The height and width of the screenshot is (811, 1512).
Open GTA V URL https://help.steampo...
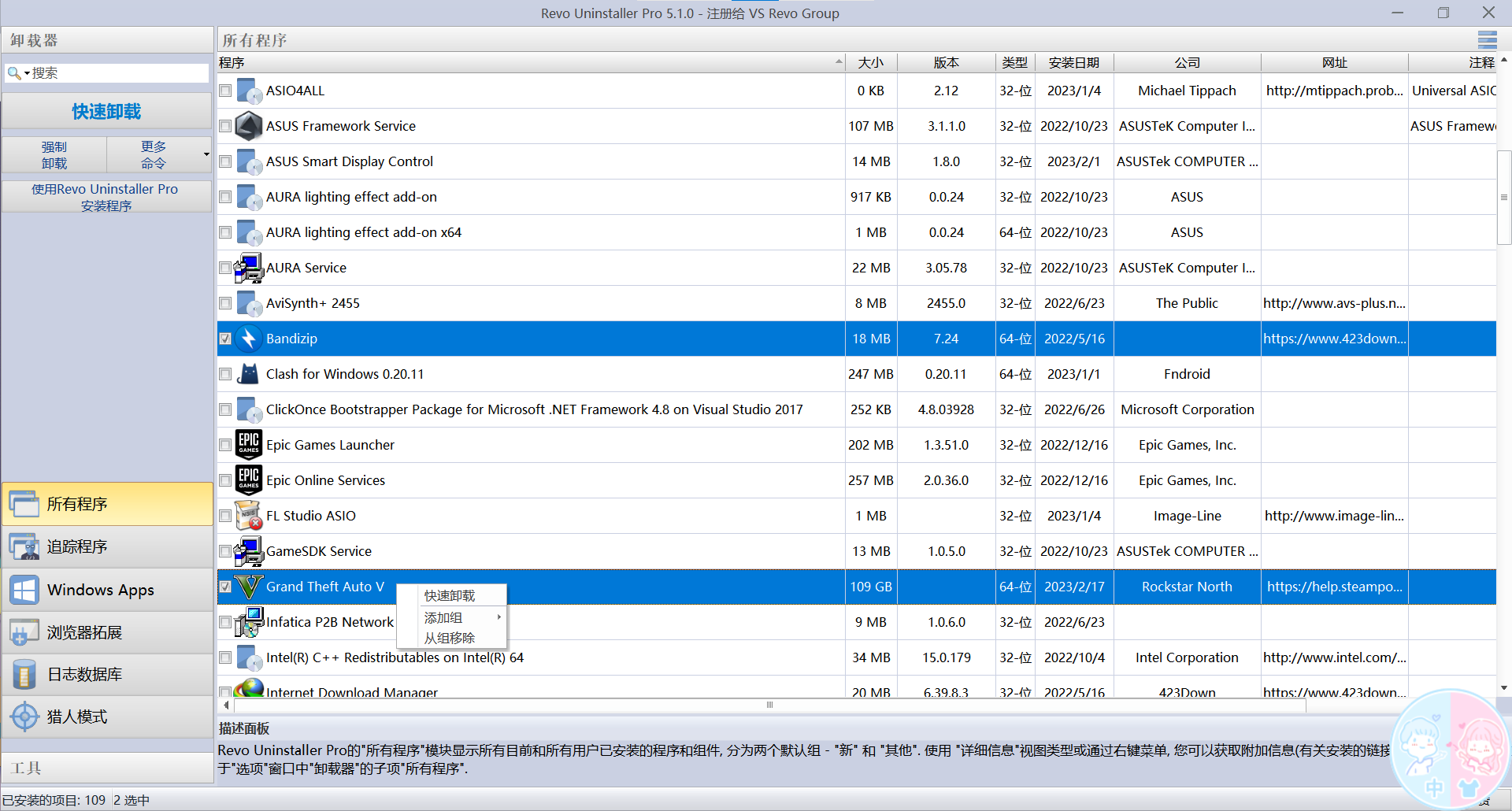tap(1334, 587)
